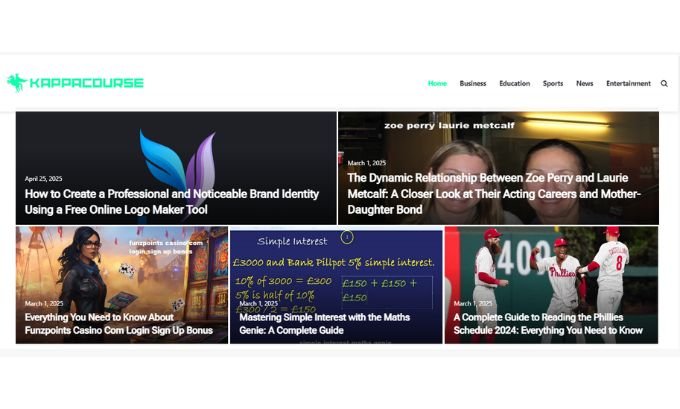The image size is (680, 409).
Task: Select the Entertainment menu item
Action: coord(628,83)
